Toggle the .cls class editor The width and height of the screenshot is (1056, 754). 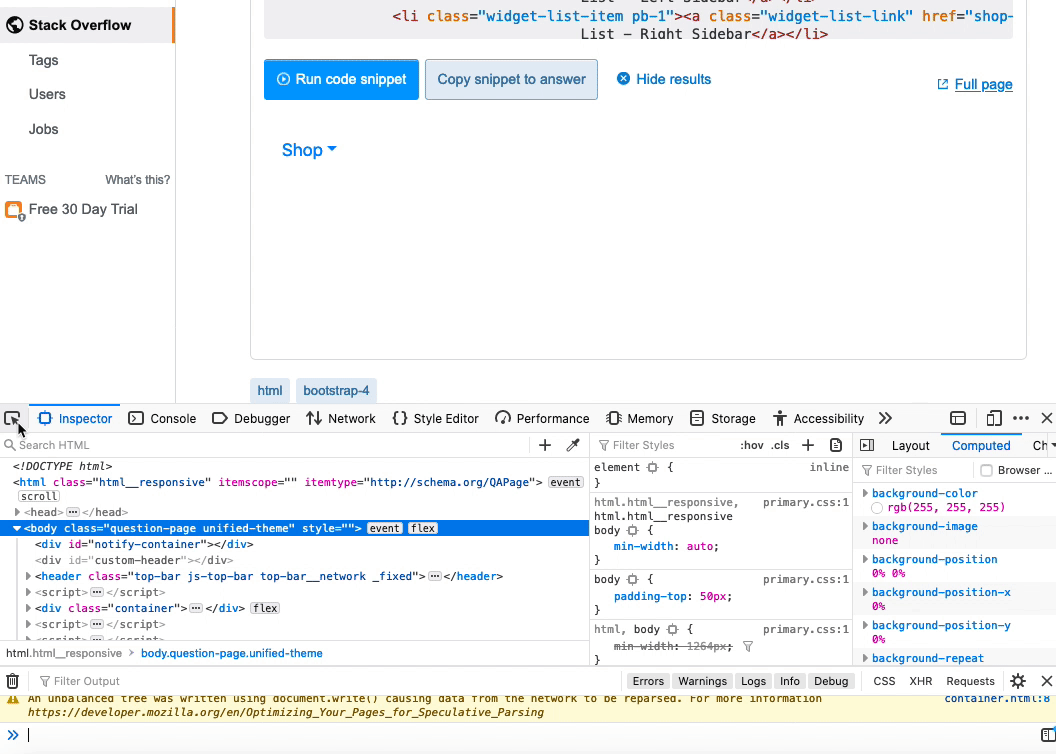point(780,445)
